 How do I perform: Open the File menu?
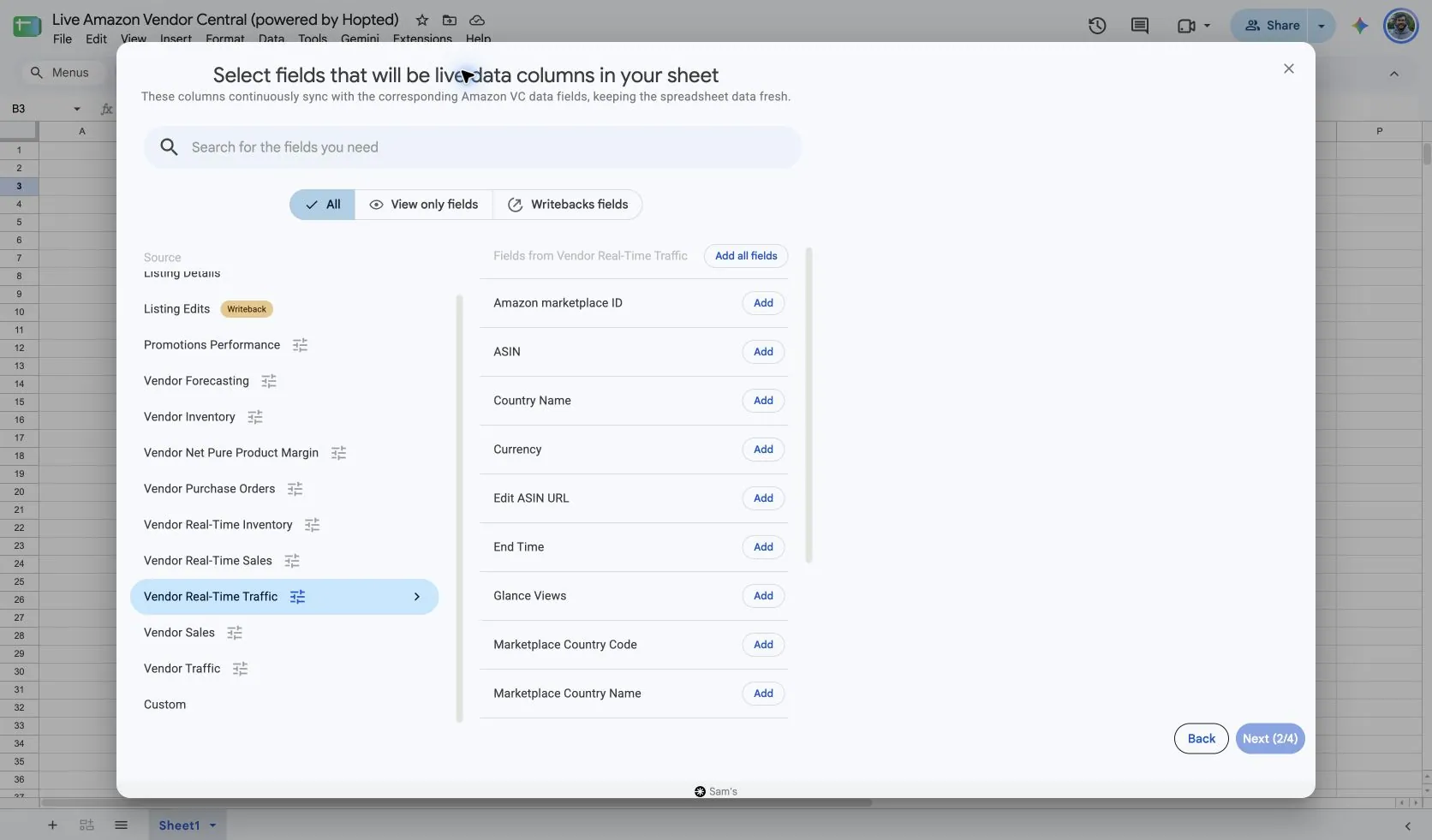click(x=63, y=39)
